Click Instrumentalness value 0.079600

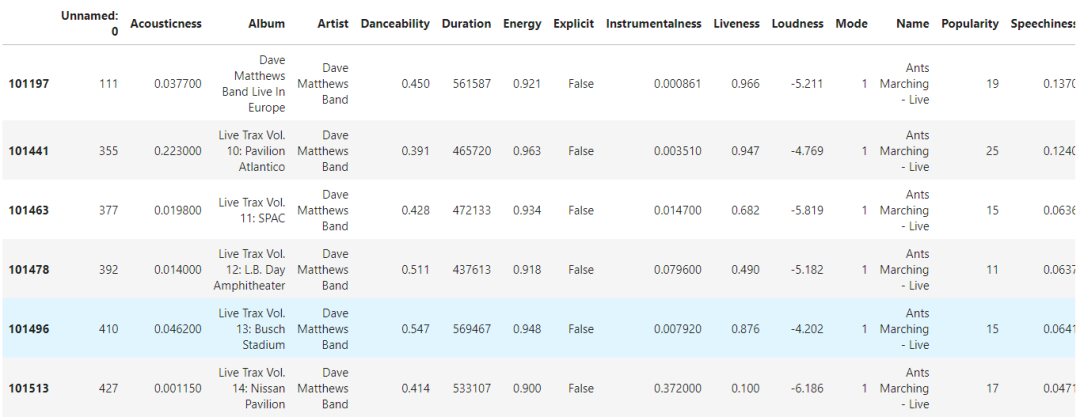pyautogui.click(x=678, y=269)
